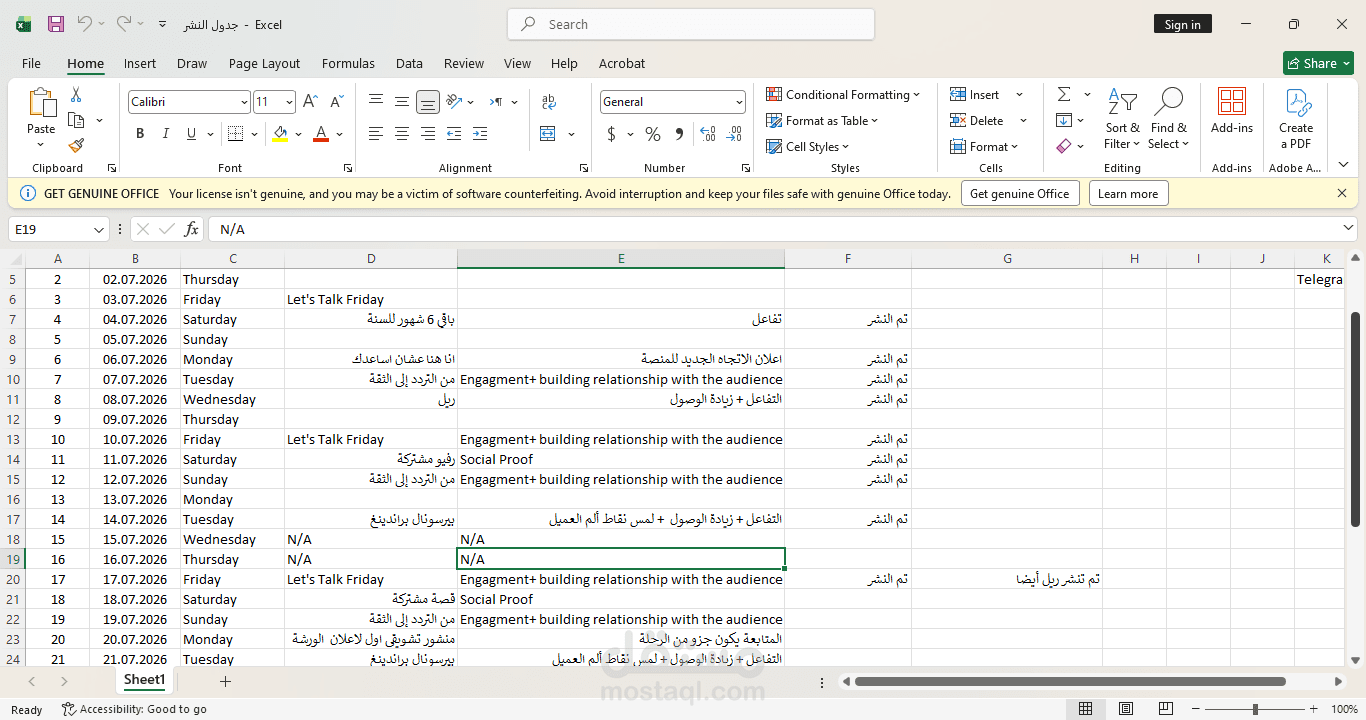Click the Wrap Text icon
This screenshot has height=720, width=1366.
[549, 102]
